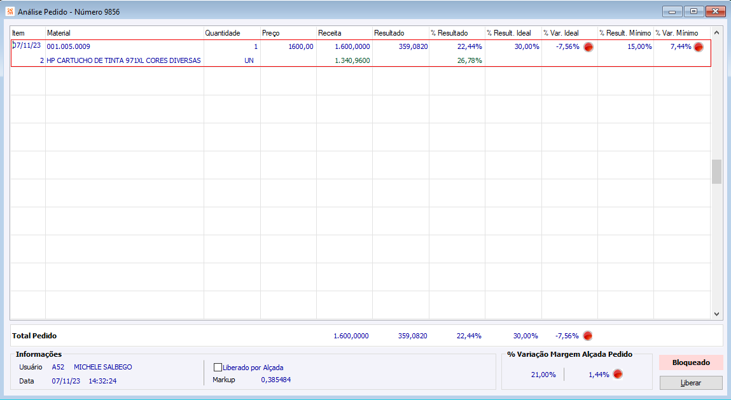Maximize the Análise Pedido window
Viewport: 731px width, 400px height.
694,11
